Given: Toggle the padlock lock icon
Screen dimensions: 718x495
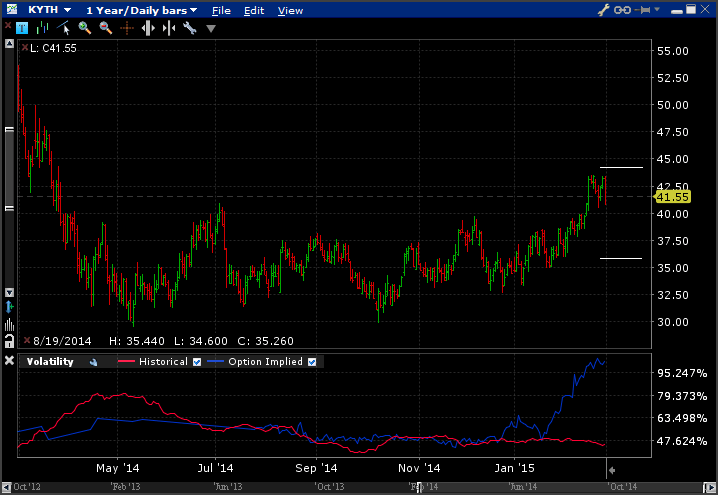Looking at the screenshot, I should pyautogui.click(x=9, y=341).
